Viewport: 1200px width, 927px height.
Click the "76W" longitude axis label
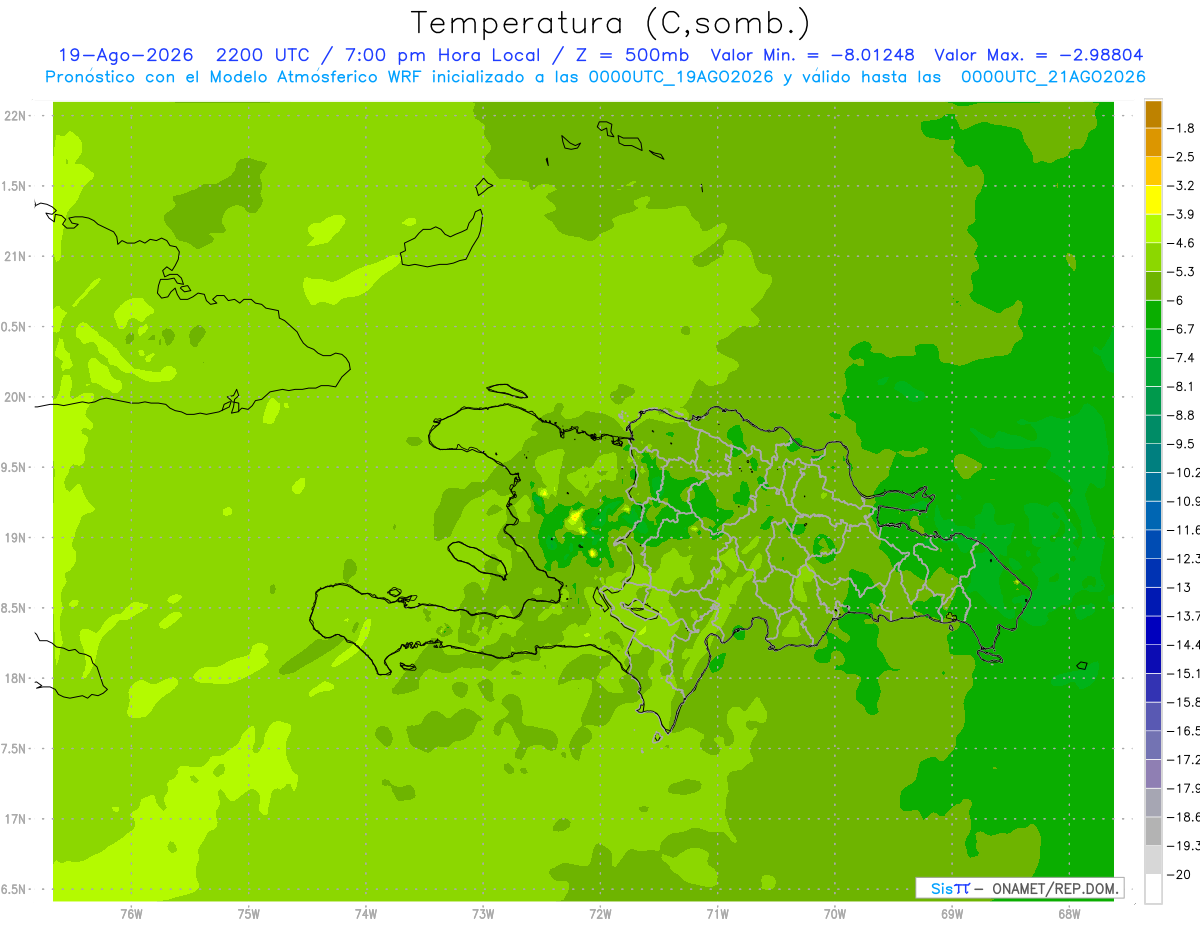coord(132,913)
